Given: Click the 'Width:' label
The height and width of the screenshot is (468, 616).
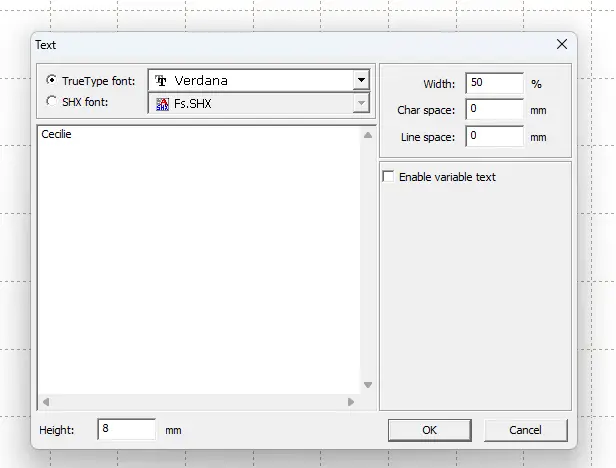Looking at the screenshot, I should click(439, 84).
